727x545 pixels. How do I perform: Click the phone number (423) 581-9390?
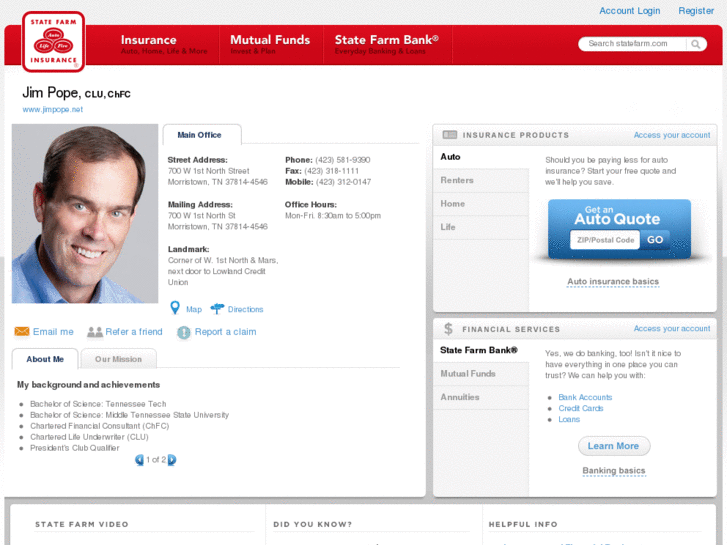(343, 160)
